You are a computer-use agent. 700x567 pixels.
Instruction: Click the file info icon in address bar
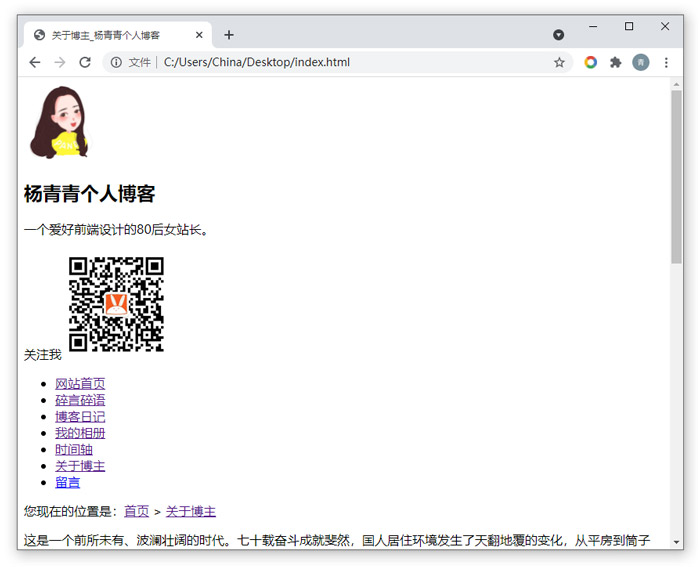click(x=116, y=63)
